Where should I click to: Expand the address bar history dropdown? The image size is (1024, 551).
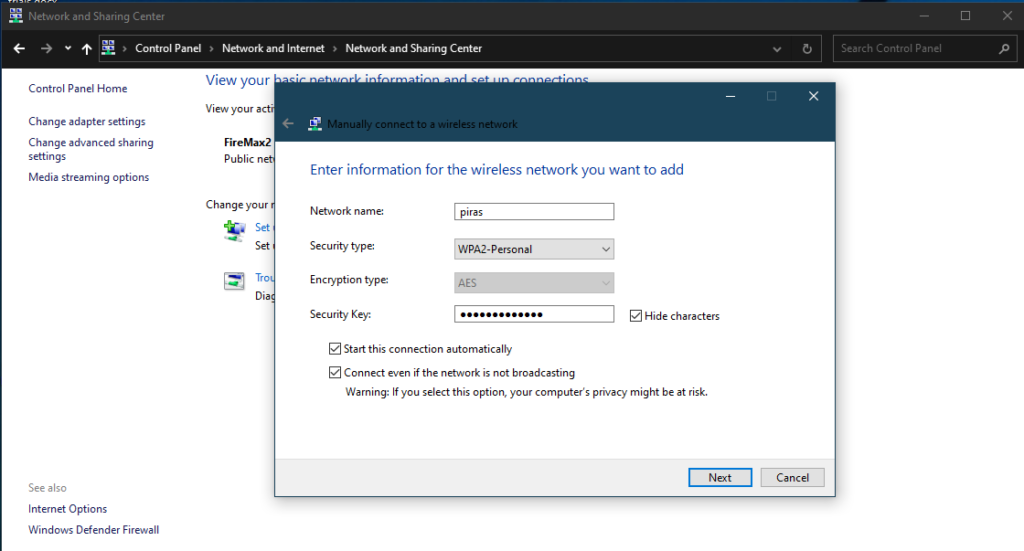(778, 48)
